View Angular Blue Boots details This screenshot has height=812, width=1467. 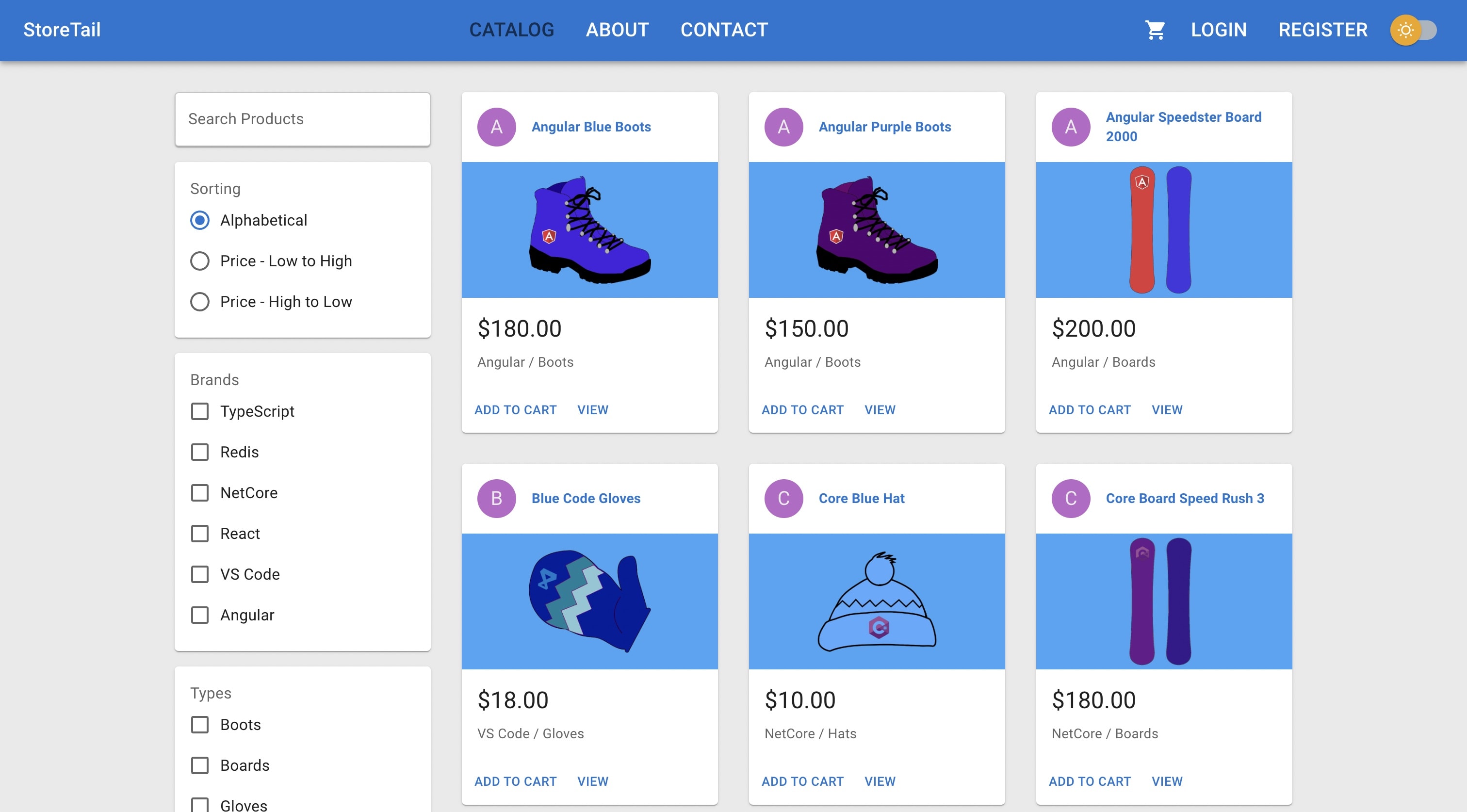(x=593, y=409)
